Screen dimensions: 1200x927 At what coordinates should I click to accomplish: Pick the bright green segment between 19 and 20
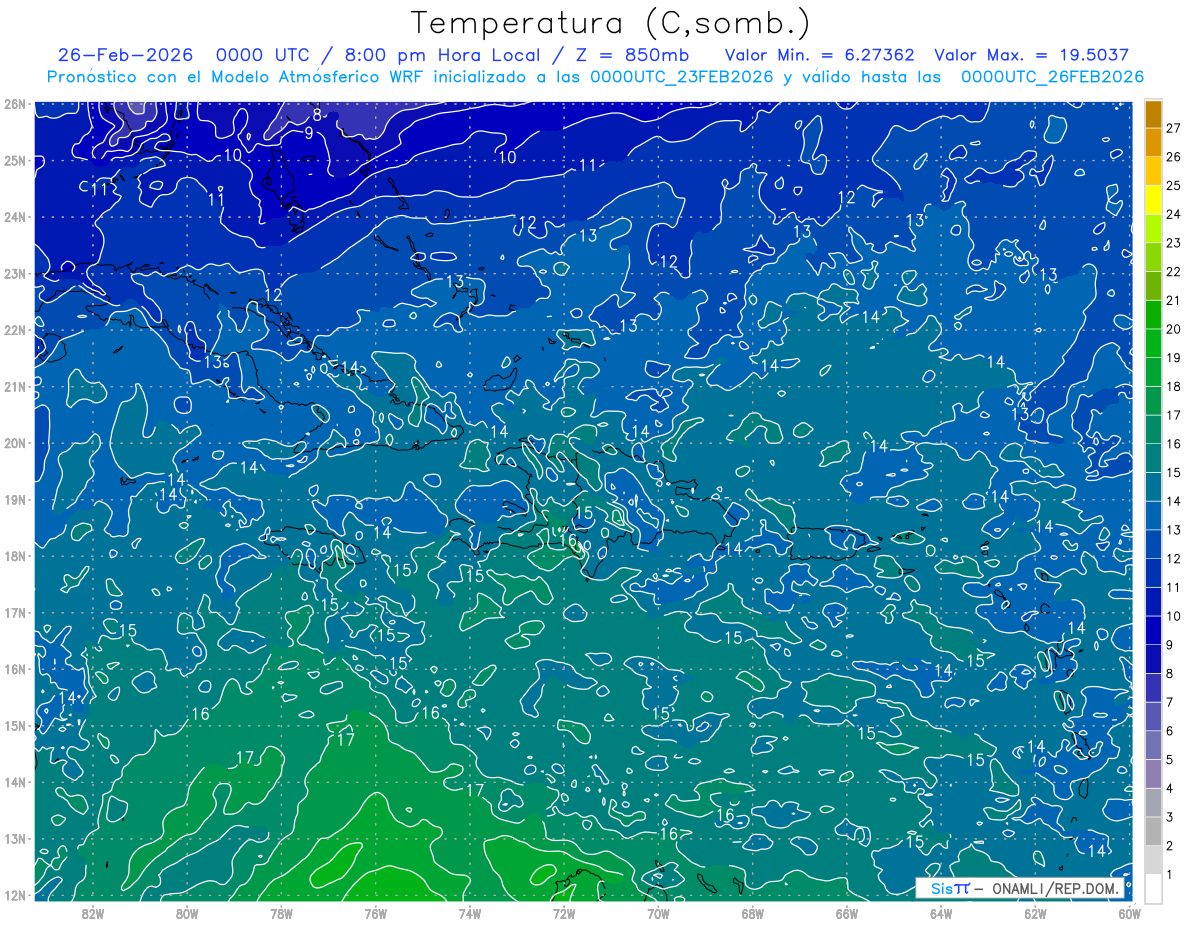coord(1153,344)
